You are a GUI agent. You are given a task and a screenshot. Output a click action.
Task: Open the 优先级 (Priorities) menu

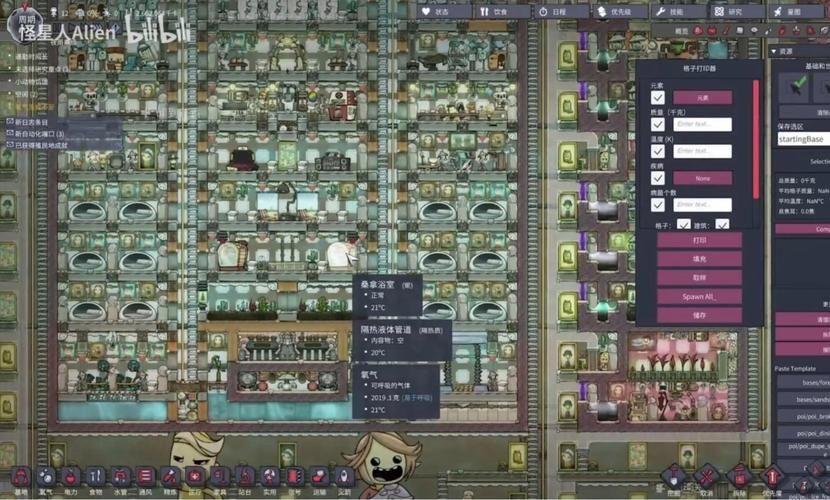(x=620, y=12)
